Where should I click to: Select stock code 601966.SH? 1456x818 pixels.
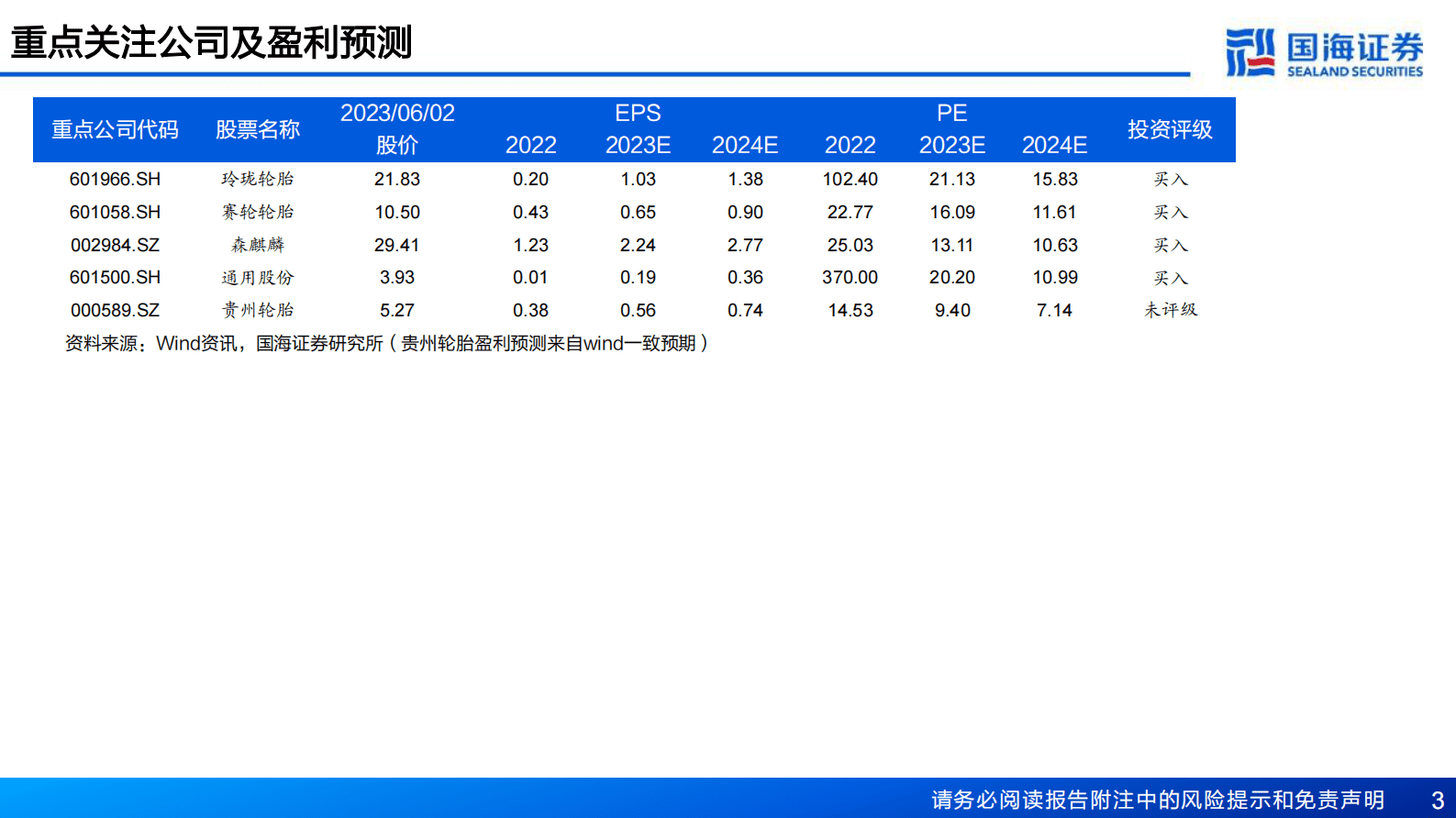[x=115, y=179]
